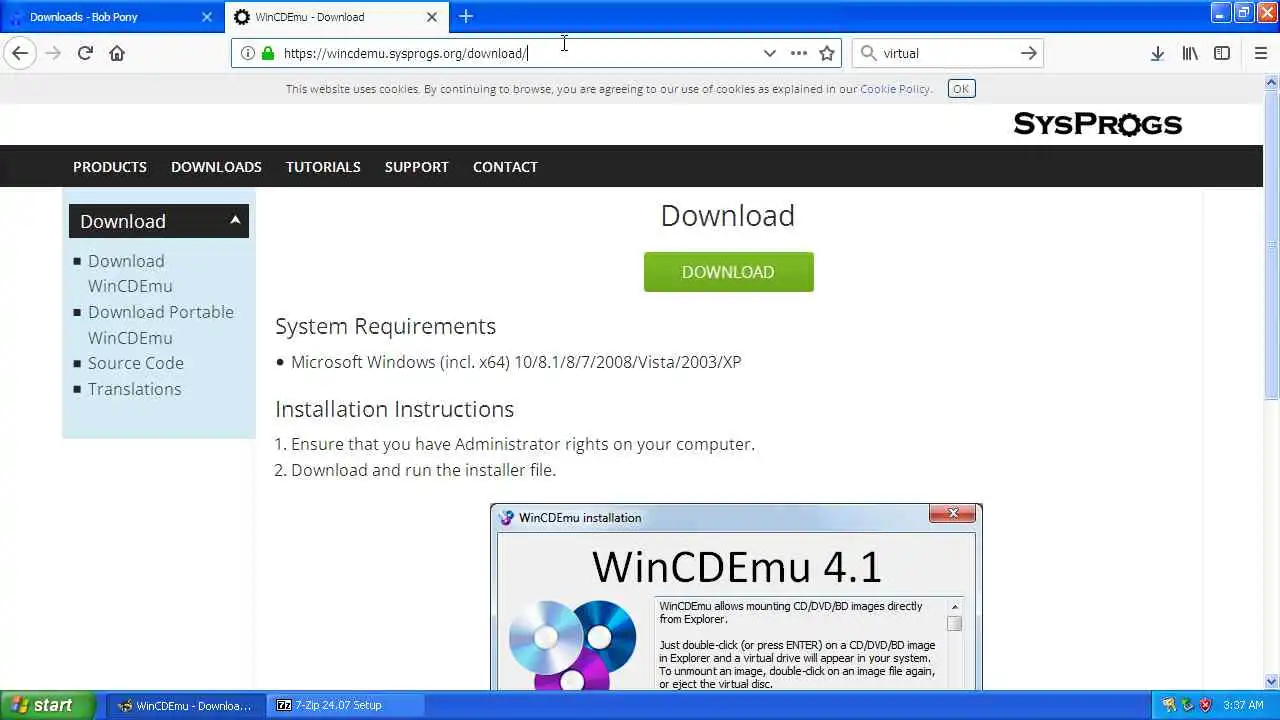Close the WinCDEmu - Download tab
The width and height of the screenshot is (1280, 720).
click(x=432, y=17)
